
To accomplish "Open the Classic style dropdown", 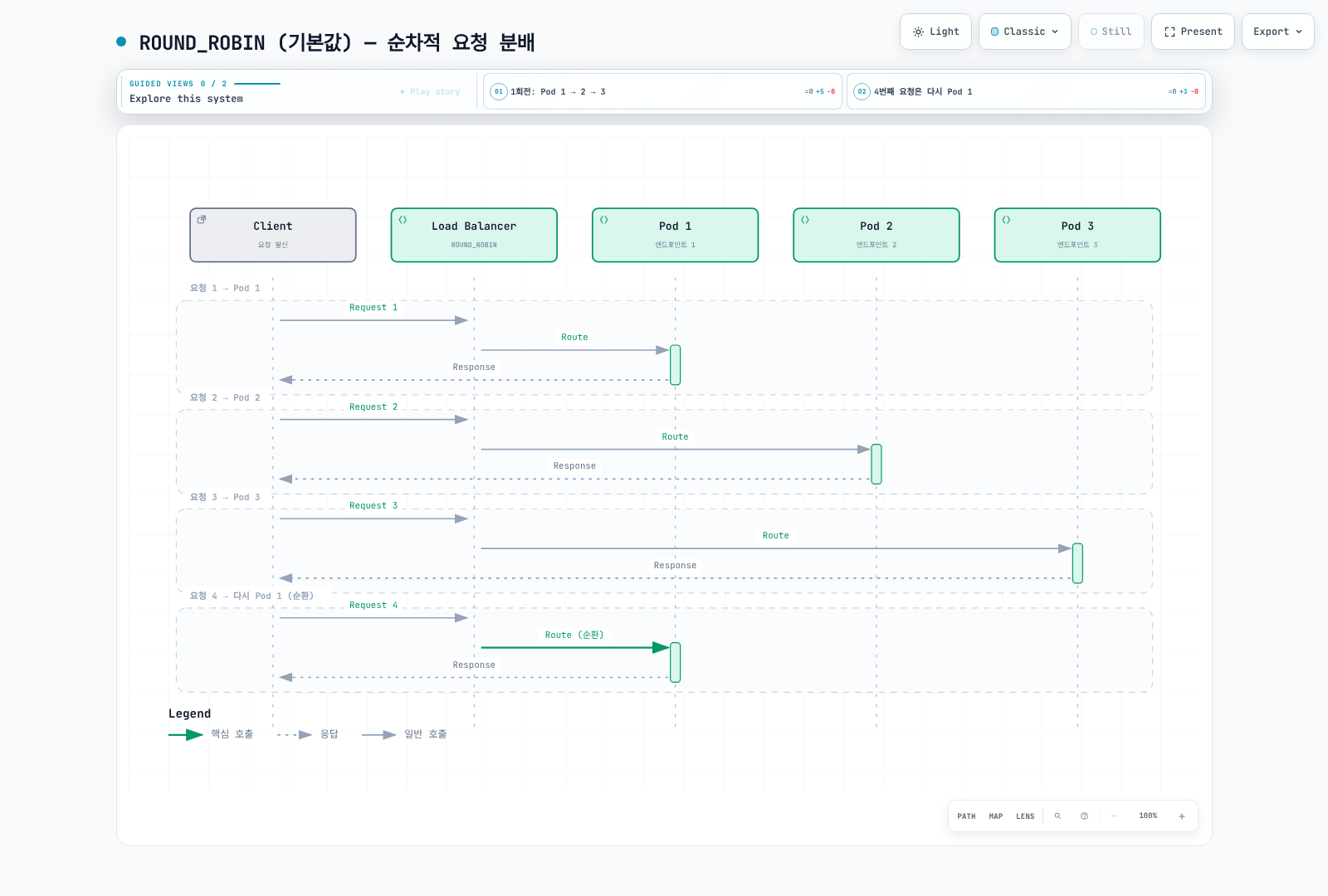I will 1024,32.
